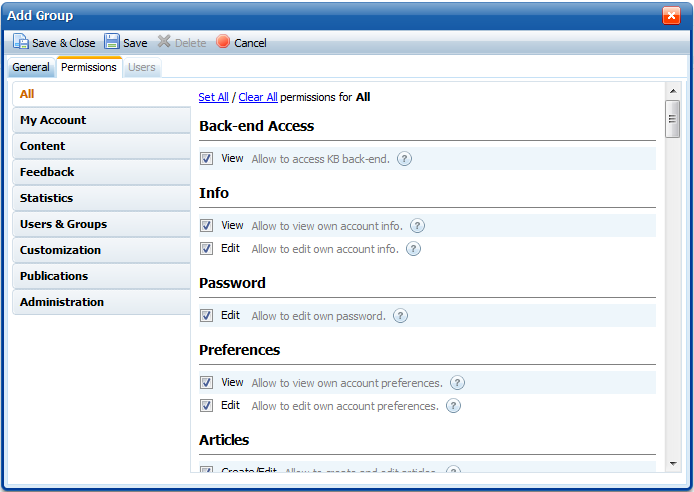Click the Articles section heading
The width and height of the screenshot is (694, 492).
(x=224, y=440)
